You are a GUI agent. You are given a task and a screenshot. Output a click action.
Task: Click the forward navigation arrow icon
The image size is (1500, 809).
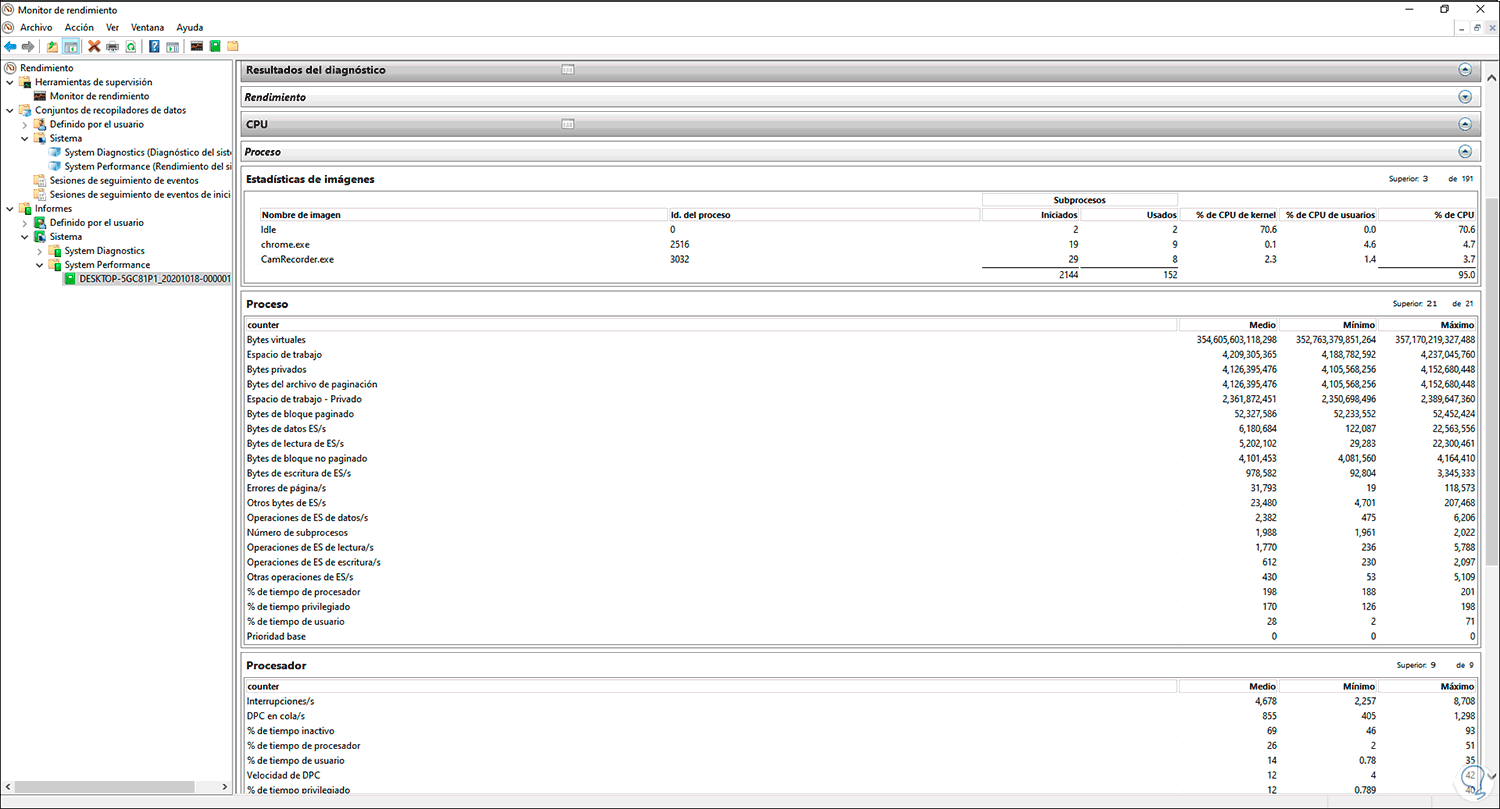pyautogui.click(x=28, y=46)
